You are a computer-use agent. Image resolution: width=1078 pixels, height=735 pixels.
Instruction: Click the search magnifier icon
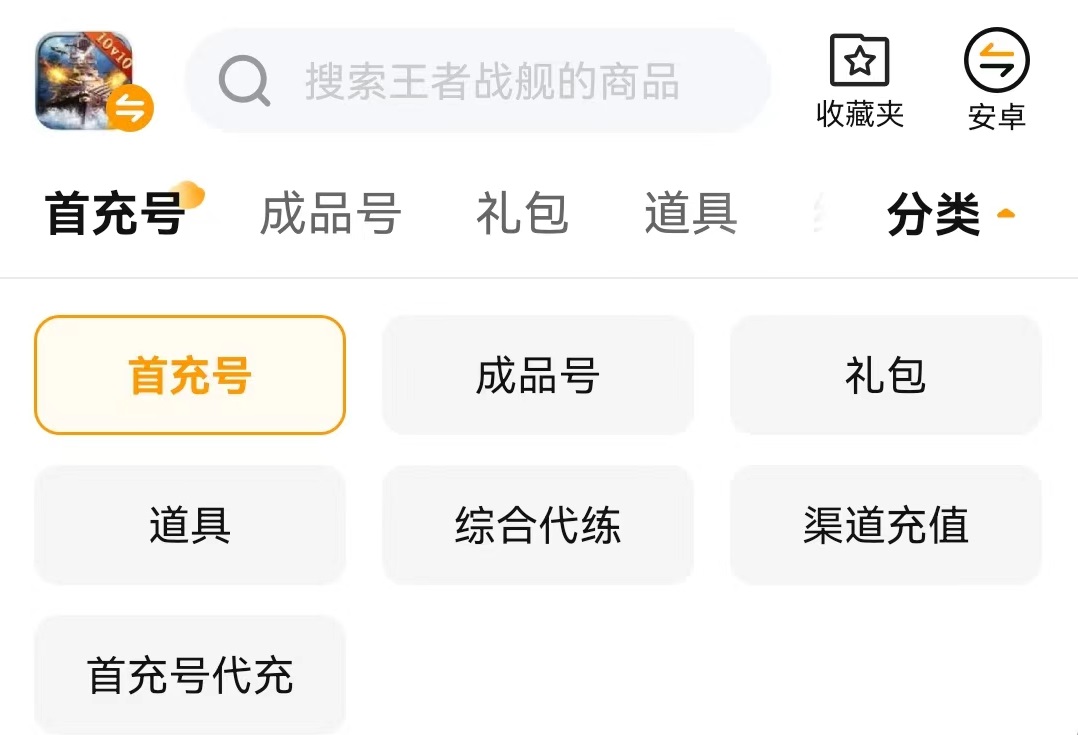coord(244,80)
